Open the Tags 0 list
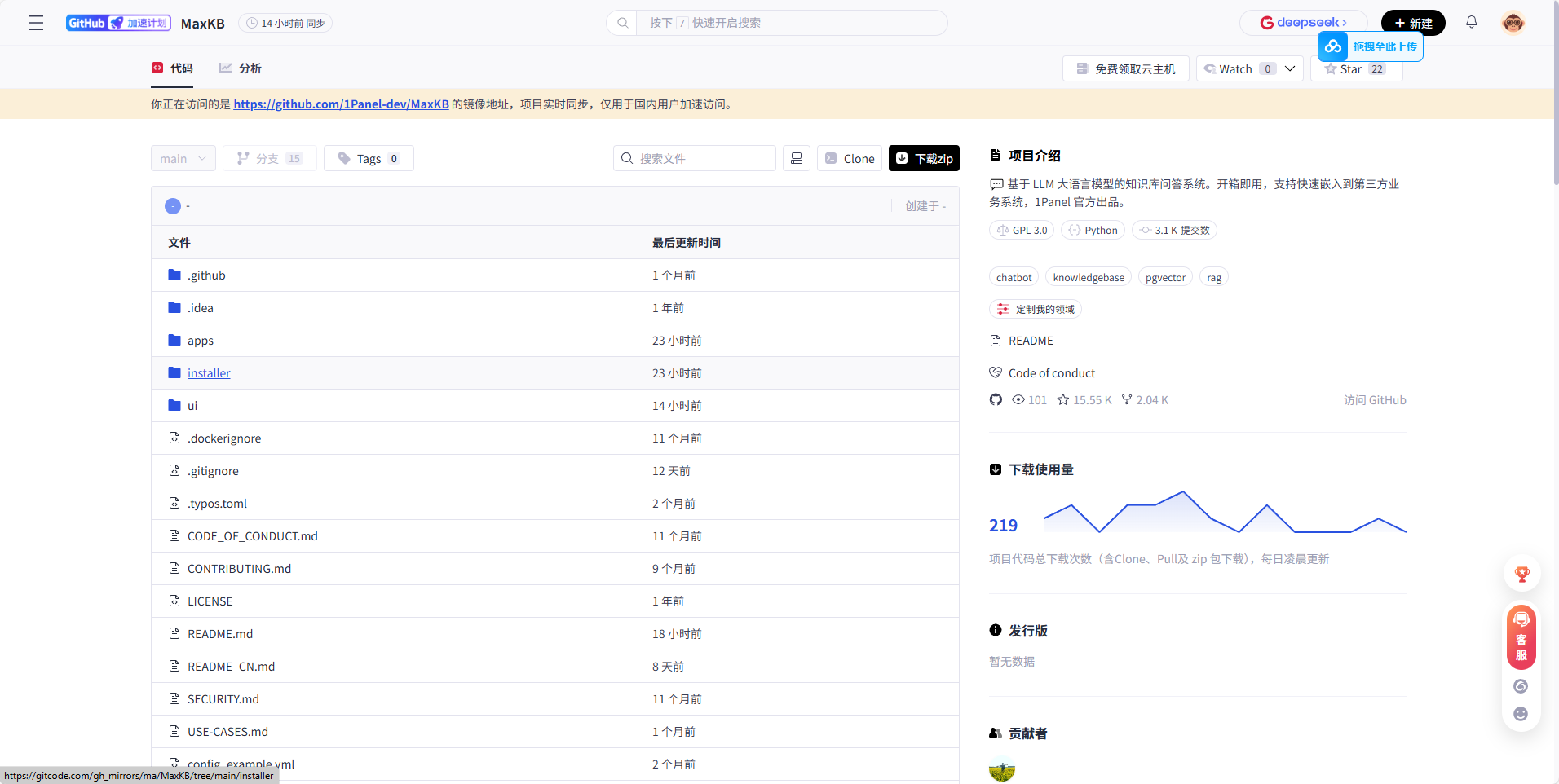Image resolution: width=1559 pixels, height=784 pixels. (369, 158)
